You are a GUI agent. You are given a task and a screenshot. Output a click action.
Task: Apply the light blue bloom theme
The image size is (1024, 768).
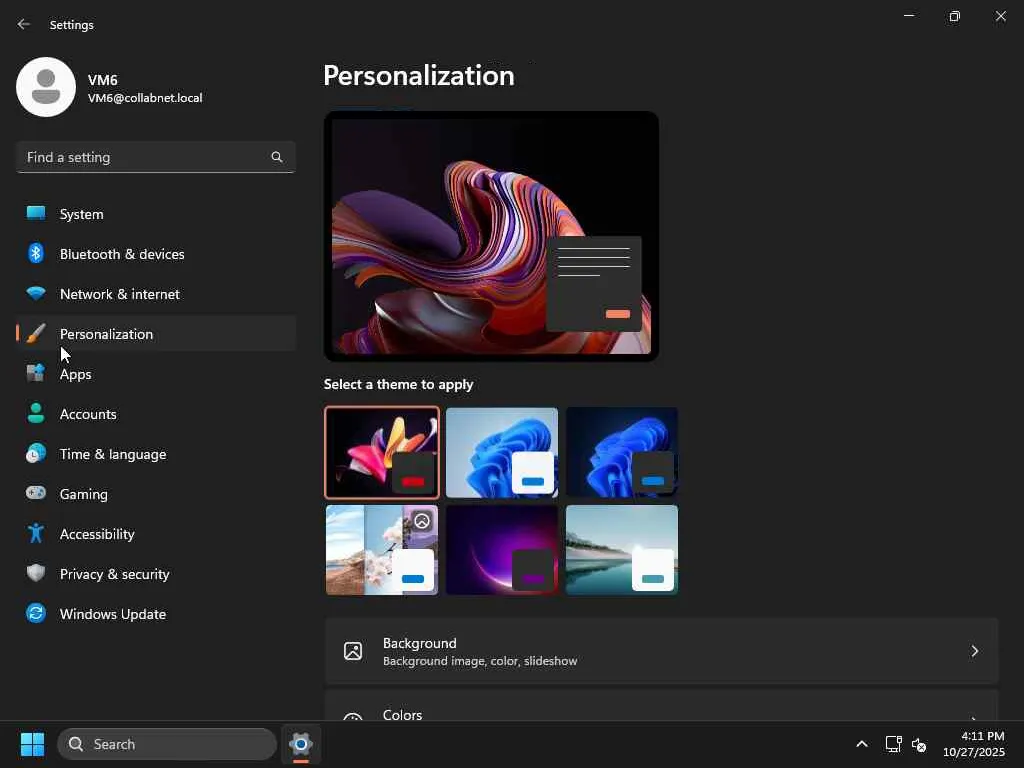click(502, 452)
